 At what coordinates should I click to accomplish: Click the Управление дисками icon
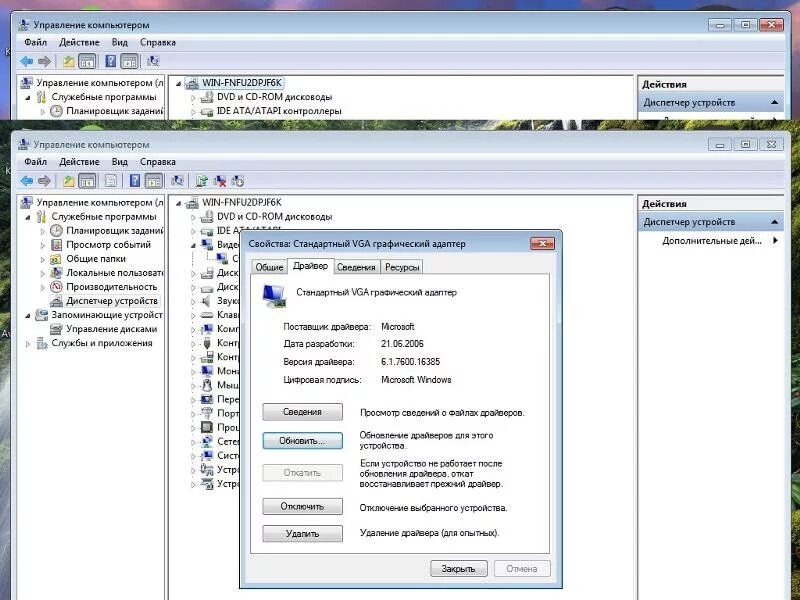[56, 330]
